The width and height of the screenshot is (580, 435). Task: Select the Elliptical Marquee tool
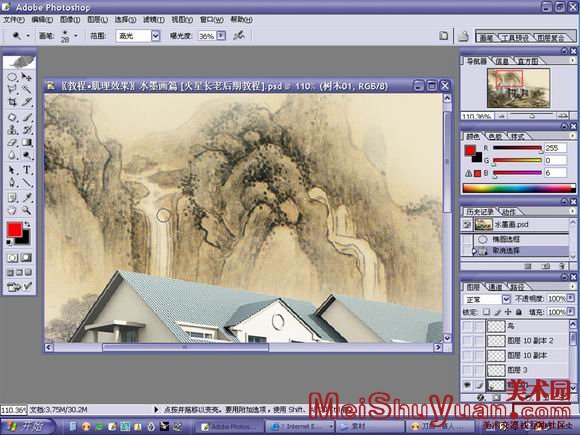(12, 77)
